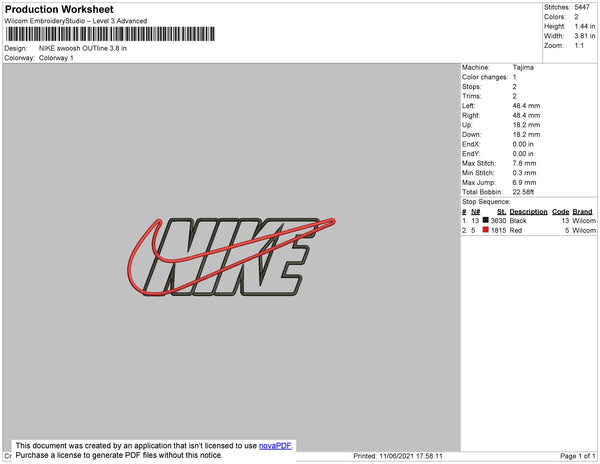
Task: Click the 'N#' column header
Action: pyautogui.click(x=476, y=212)
